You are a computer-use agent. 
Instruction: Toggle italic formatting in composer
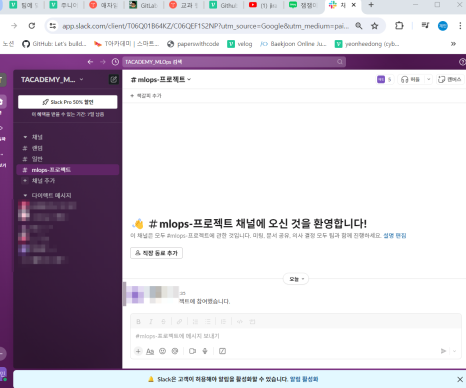pyautogui.click(x=151, y=322)
